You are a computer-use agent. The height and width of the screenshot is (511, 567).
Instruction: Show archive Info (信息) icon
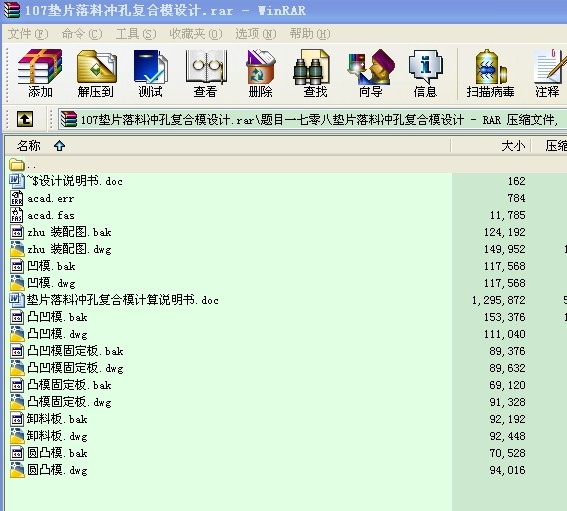coord(425,74)
